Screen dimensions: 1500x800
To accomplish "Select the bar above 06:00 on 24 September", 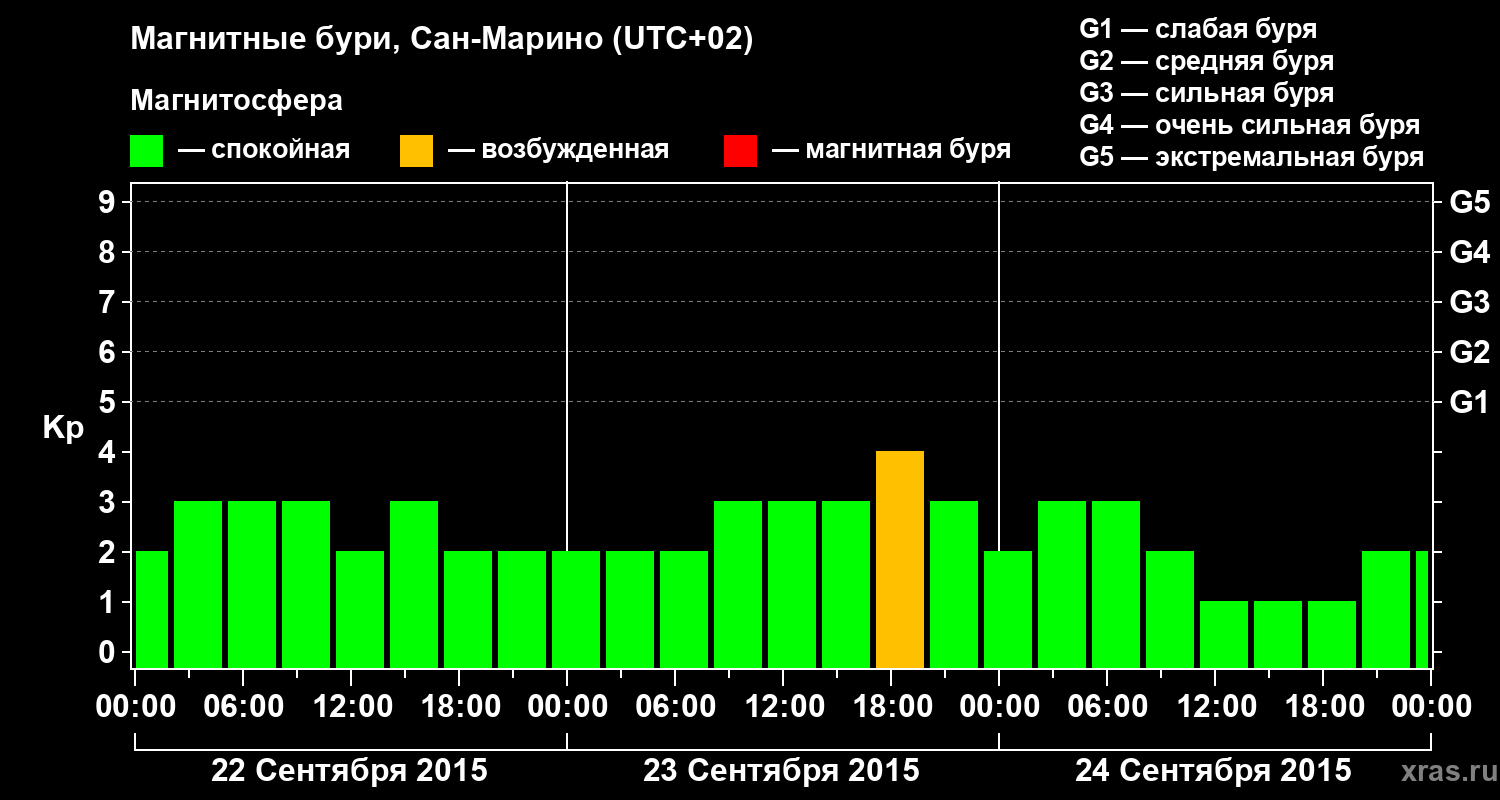I will tap(1116, 585).
